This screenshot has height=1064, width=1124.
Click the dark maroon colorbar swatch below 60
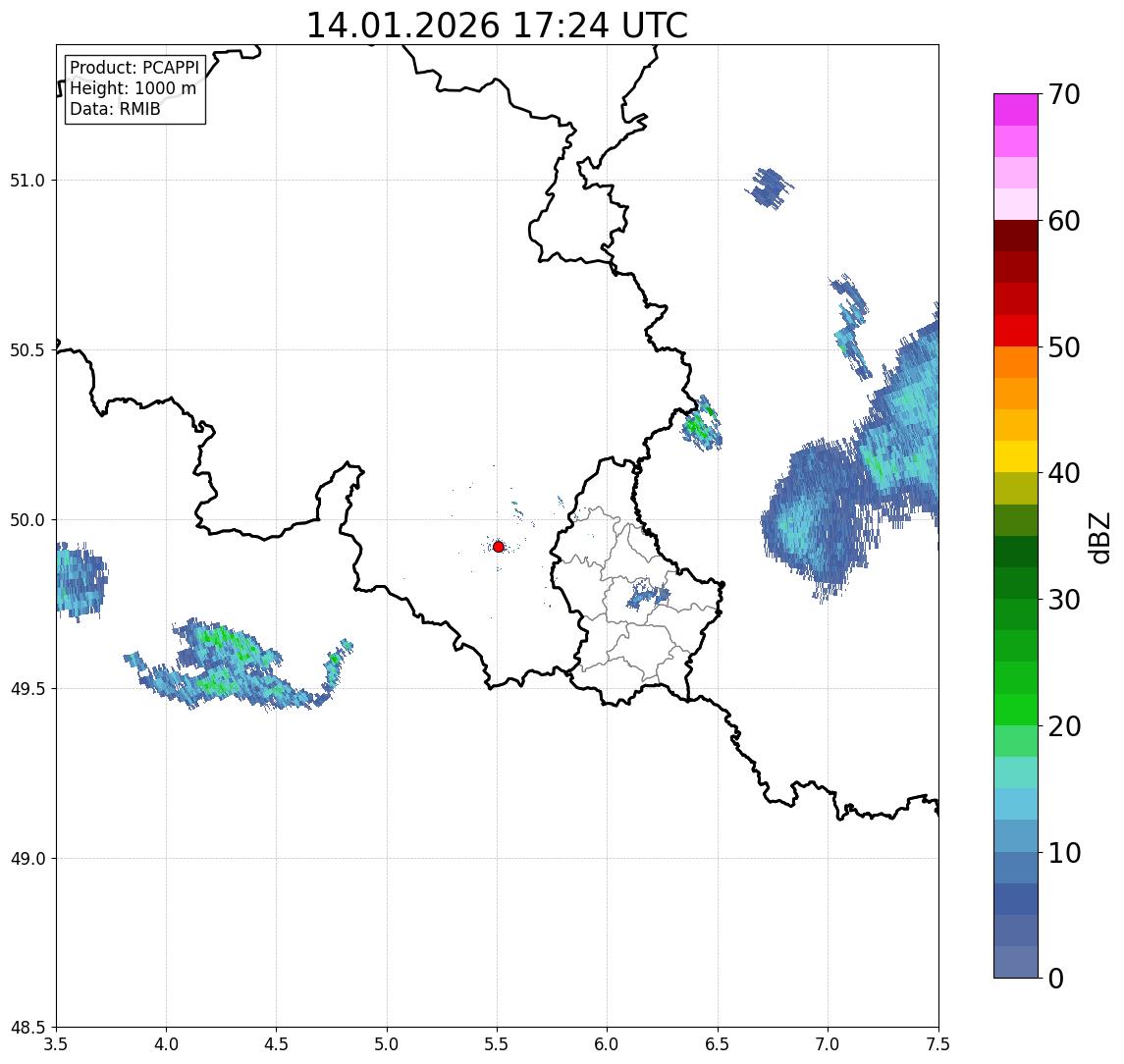[x=1016, y=236]
